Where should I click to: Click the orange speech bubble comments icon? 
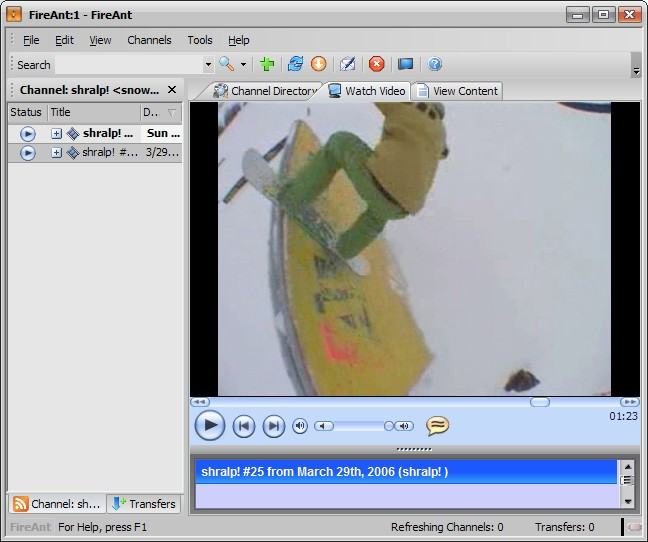pos(437,426)
